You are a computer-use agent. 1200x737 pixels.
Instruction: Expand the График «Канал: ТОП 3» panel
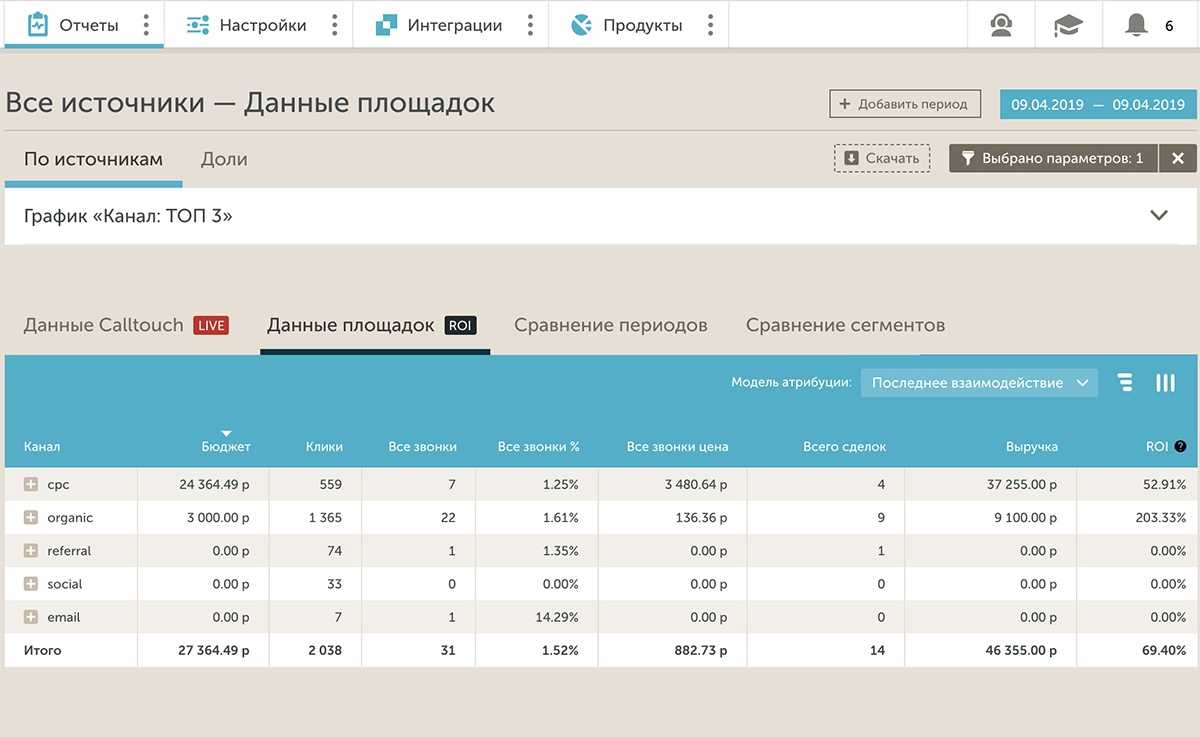(1159, 215)
